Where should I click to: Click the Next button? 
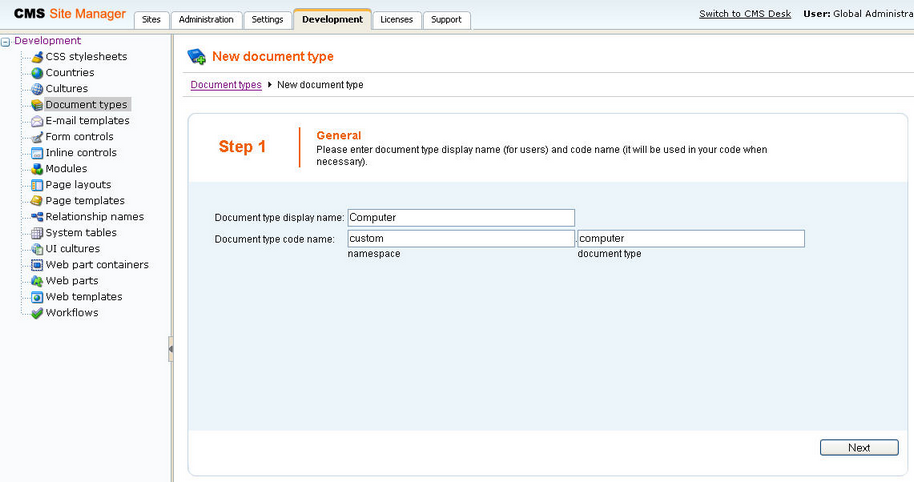coord(859,448)
